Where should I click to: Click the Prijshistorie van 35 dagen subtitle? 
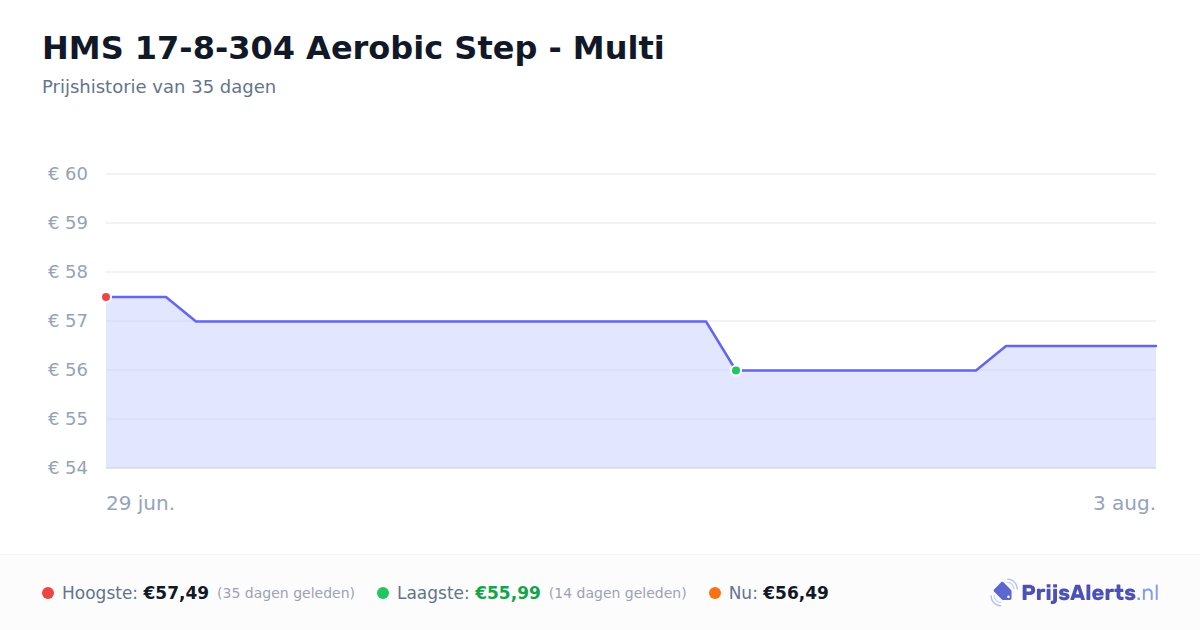(x=159, y=87)
